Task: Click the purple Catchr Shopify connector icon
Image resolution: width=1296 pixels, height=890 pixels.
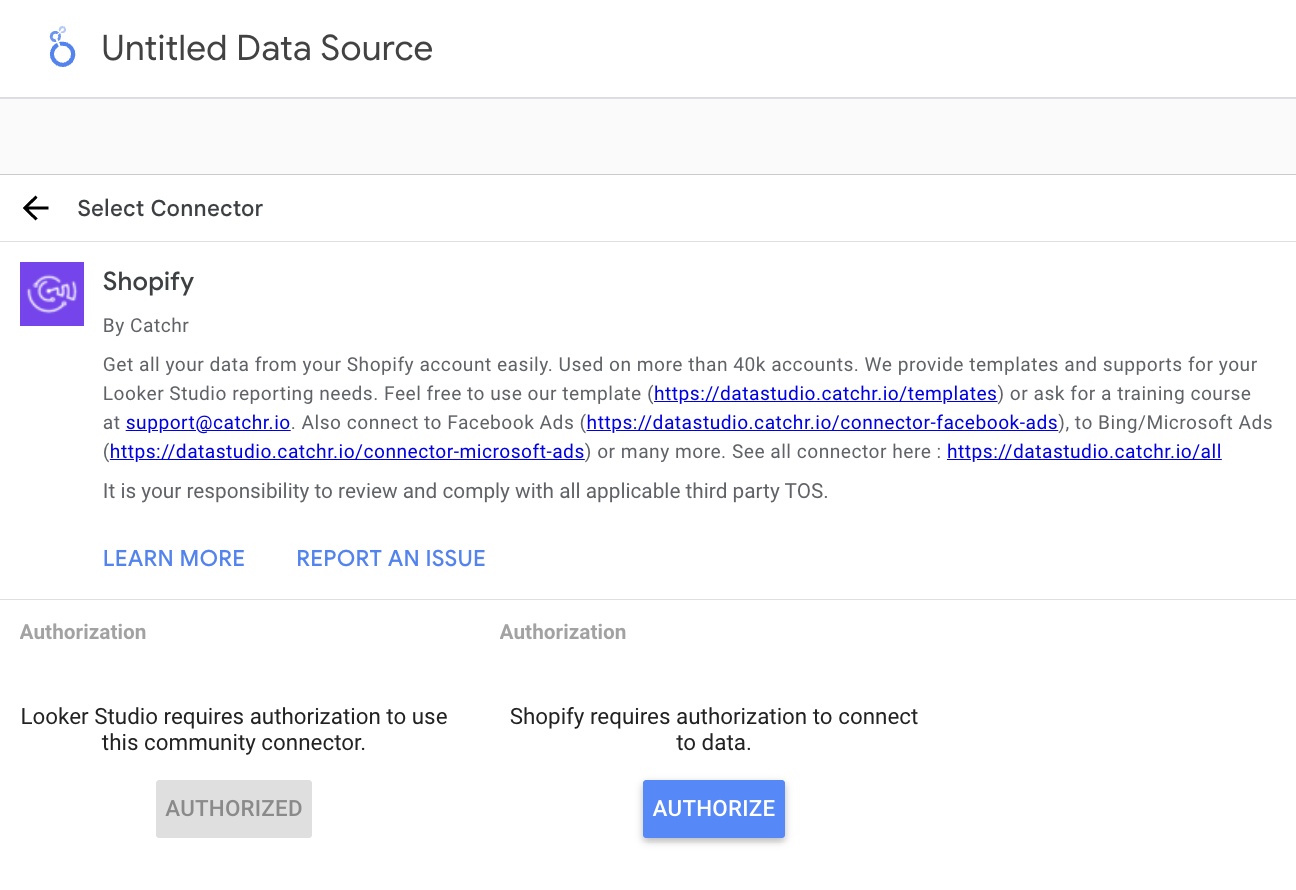Action: click(52, 293)
